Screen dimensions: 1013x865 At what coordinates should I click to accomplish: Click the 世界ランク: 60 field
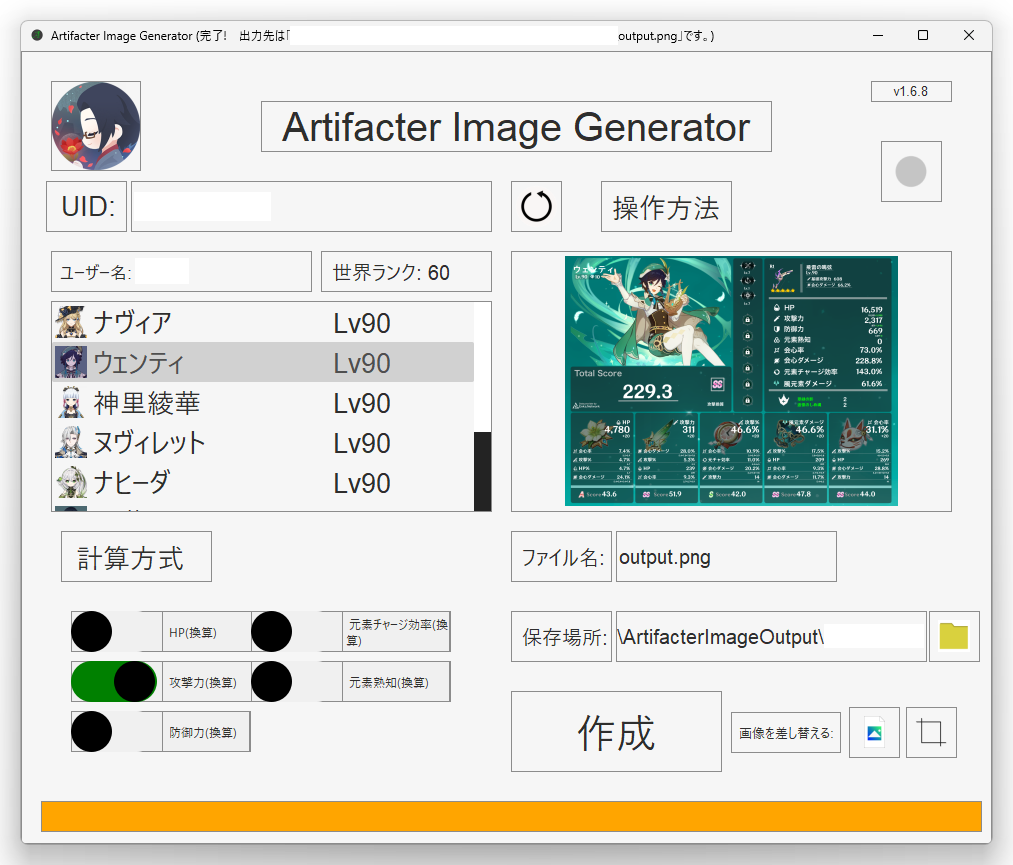coord(406,271)
